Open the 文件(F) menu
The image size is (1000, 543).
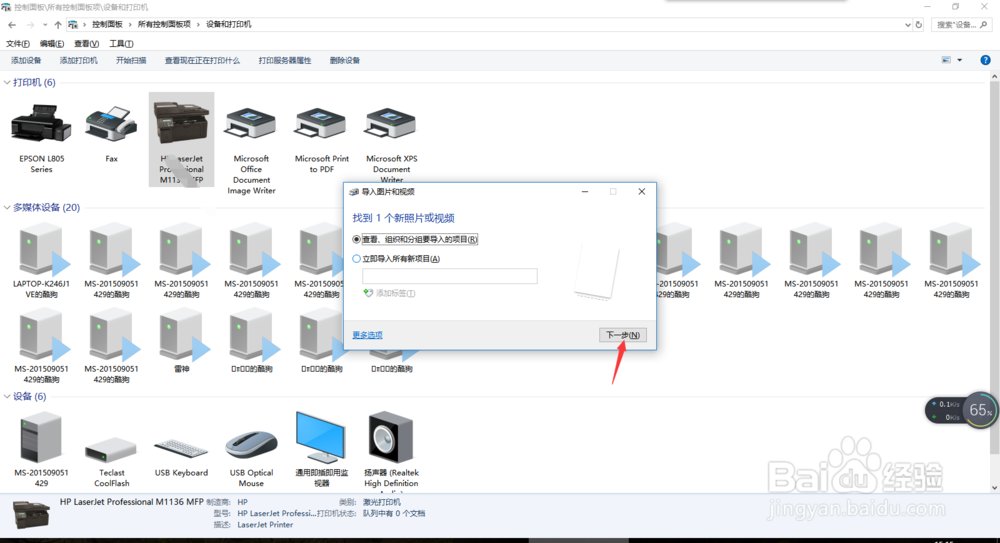[18, 43]
